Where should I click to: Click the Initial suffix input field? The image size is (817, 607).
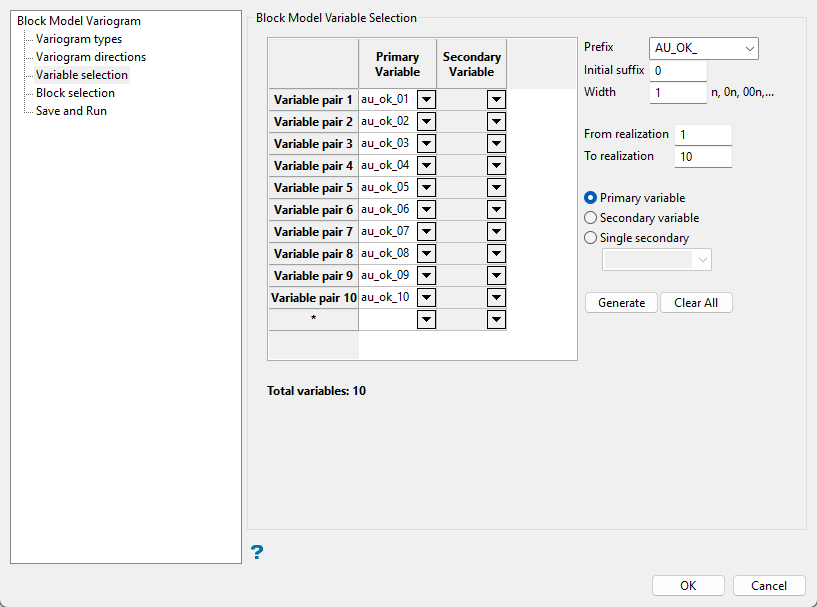[678, 71]
